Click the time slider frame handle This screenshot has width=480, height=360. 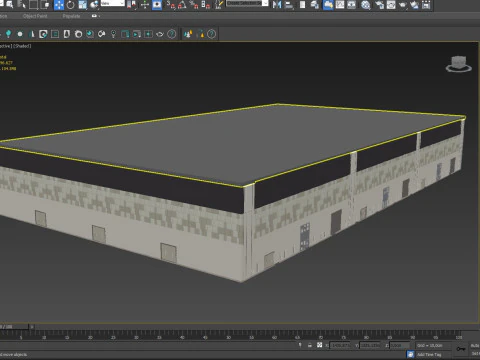[14, 327]
